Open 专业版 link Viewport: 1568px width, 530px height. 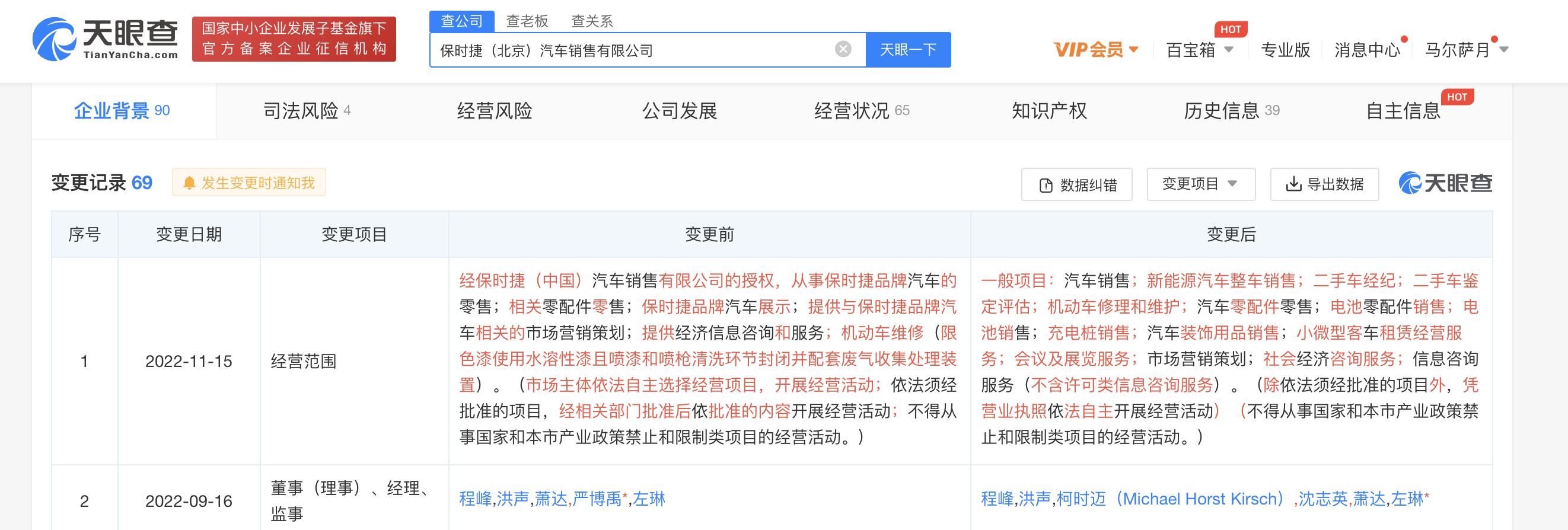coord(1285,50)
